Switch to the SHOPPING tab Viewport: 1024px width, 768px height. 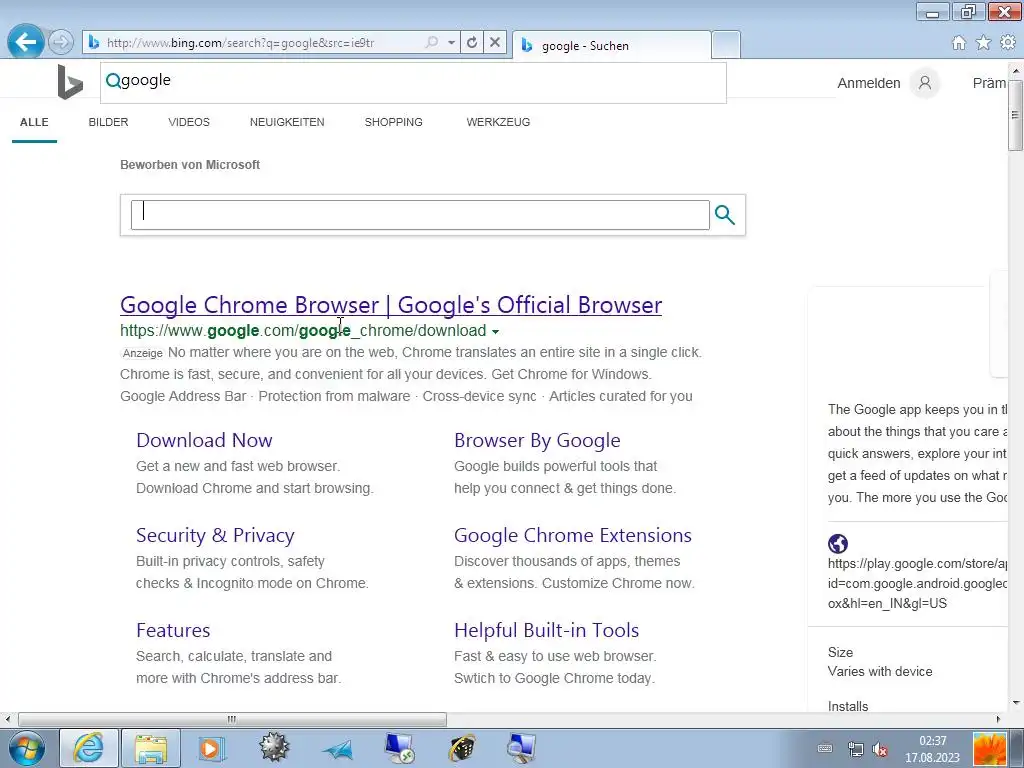(393, 122)
